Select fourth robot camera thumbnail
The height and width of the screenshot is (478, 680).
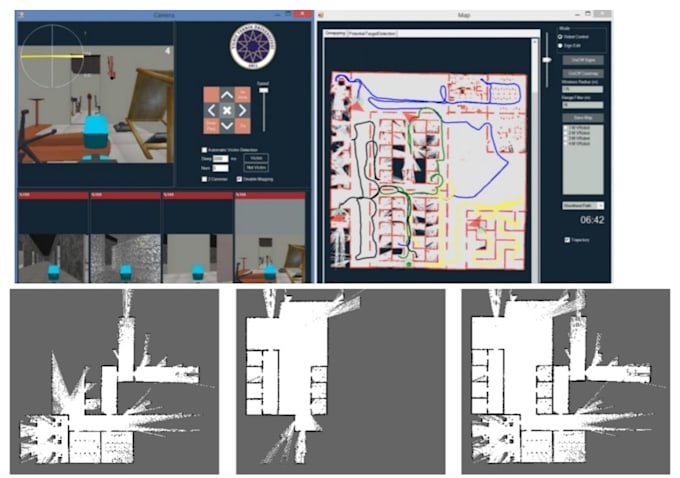[x=270, y=238]
